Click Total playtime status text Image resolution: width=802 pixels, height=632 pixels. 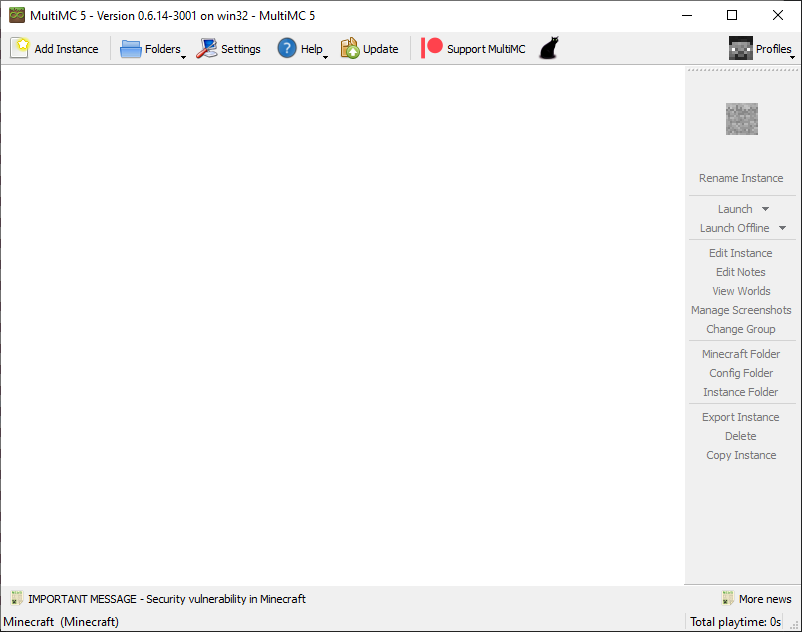pos(735,622)
